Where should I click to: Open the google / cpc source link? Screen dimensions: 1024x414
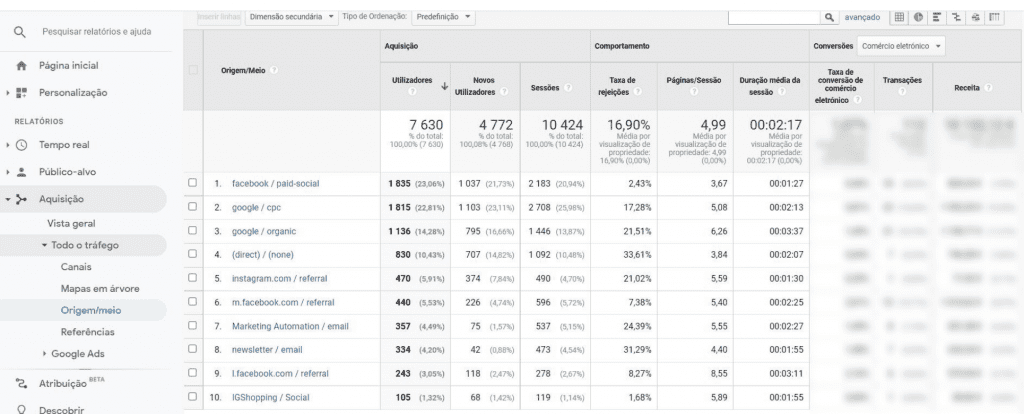[257, 207]
